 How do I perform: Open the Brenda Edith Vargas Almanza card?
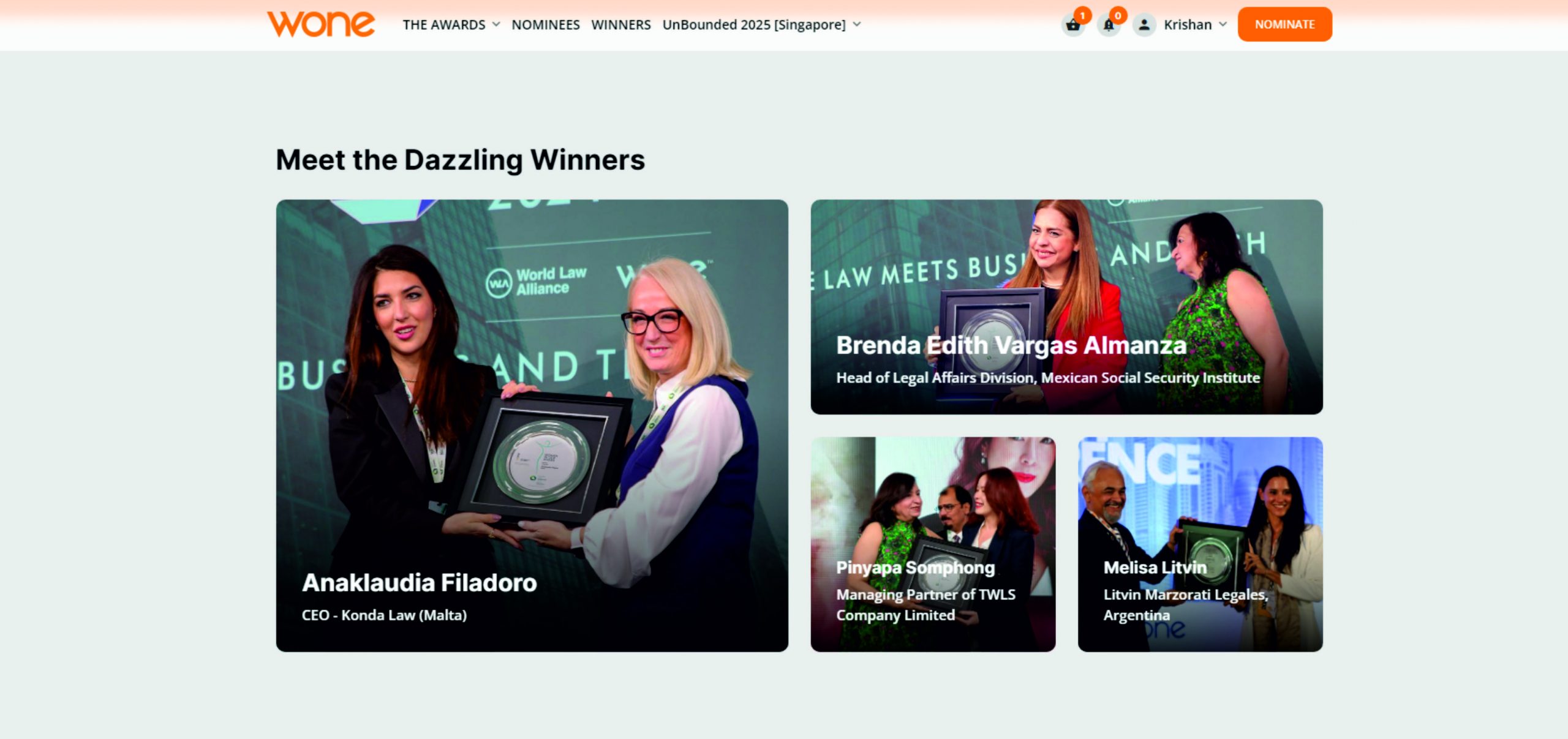pos(1066,307)
